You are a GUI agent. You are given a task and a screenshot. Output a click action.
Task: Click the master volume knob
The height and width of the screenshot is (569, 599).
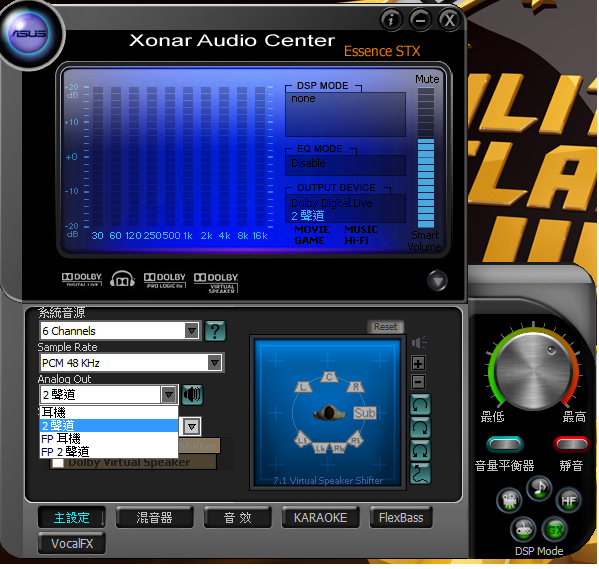click(x=533, y=370)
